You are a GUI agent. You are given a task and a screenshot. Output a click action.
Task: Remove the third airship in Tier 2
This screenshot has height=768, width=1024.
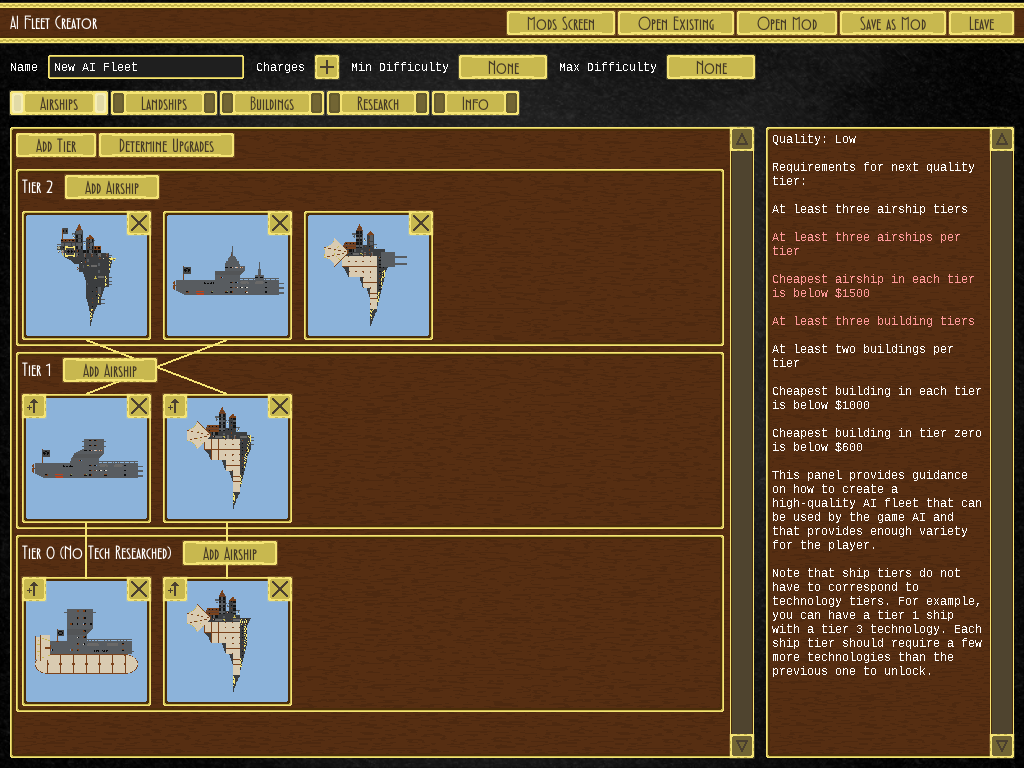pyautogui.click(x=420, y=223)
